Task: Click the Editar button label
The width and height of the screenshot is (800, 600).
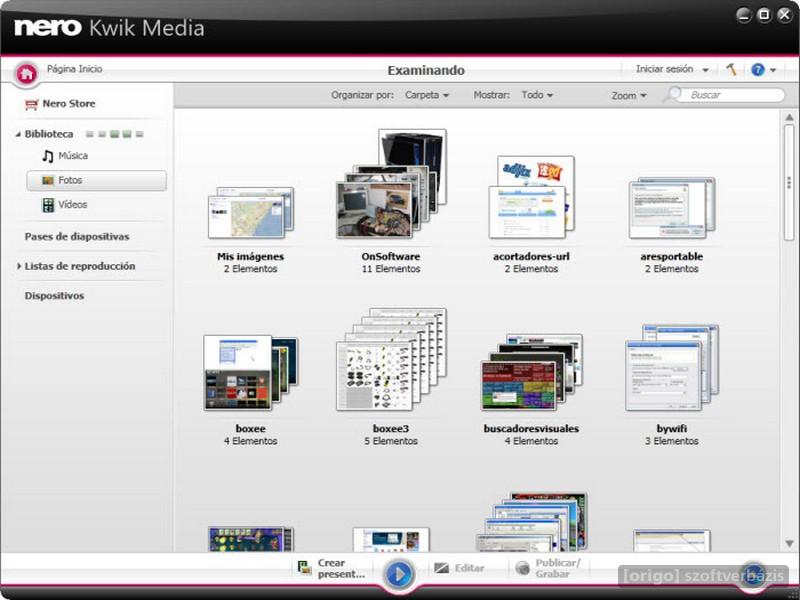Action: [469, 568]
